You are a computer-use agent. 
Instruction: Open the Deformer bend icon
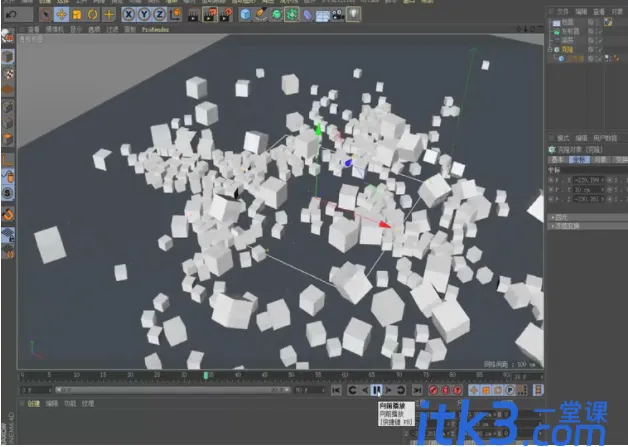tap(307, 15)
